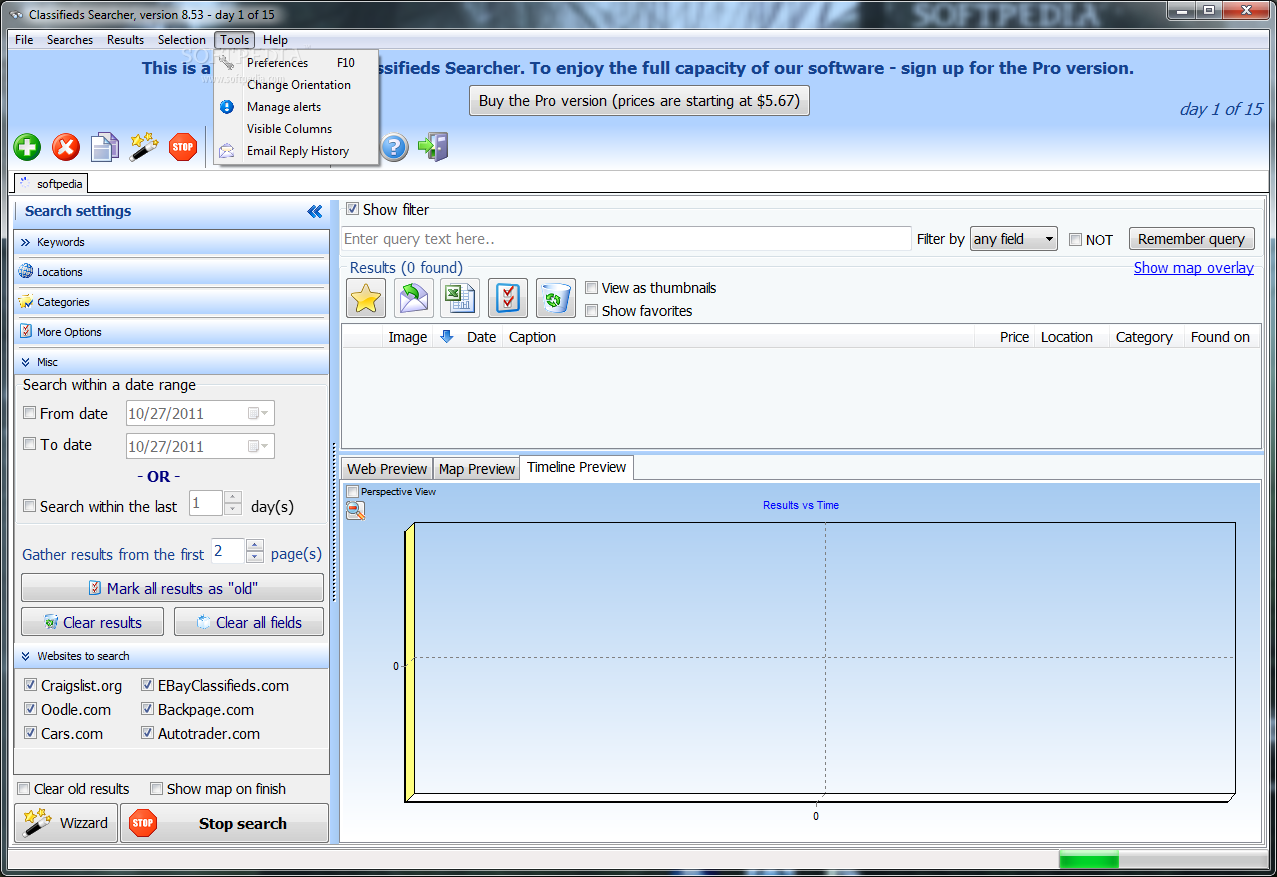
Task: Open Email Reply History menu entry
Action: 296,151
